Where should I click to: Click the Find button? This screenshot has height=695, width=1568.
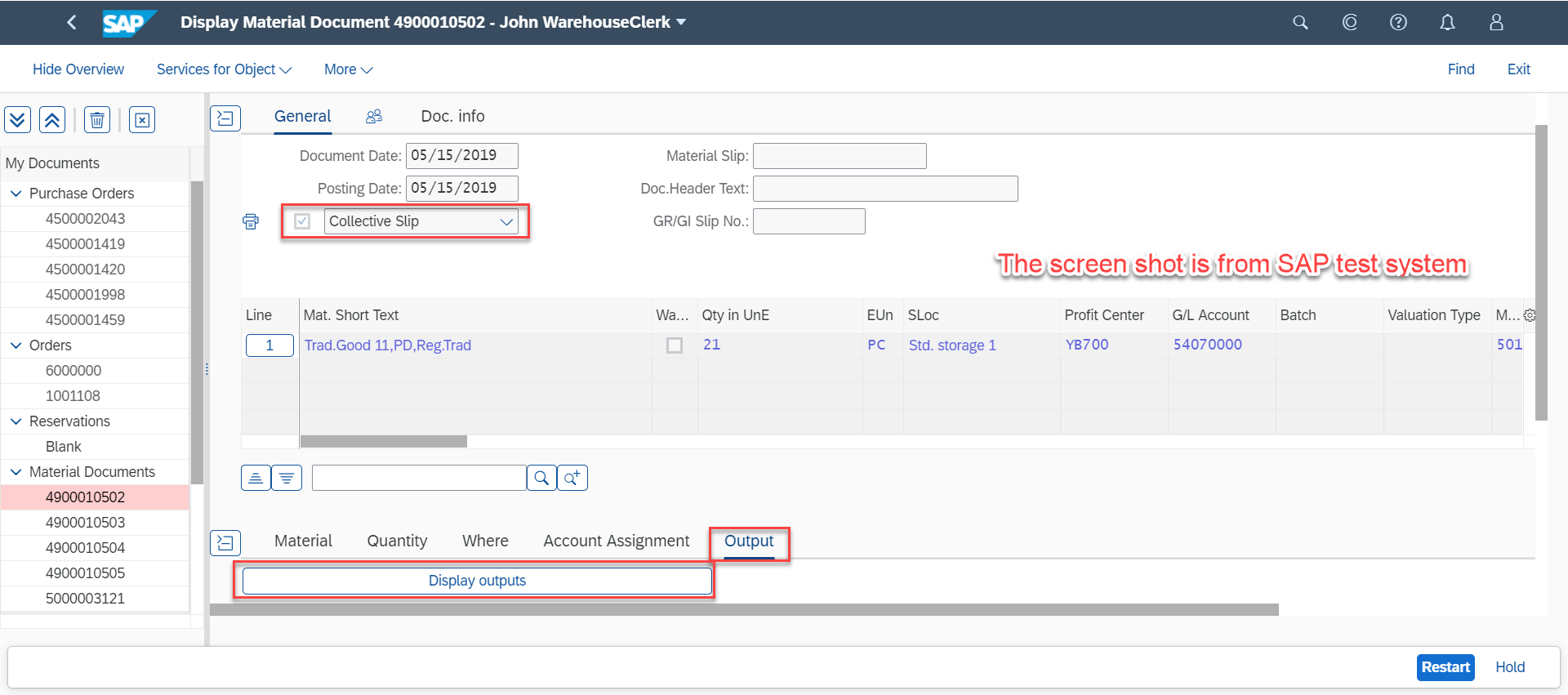tap(1461, 69)
